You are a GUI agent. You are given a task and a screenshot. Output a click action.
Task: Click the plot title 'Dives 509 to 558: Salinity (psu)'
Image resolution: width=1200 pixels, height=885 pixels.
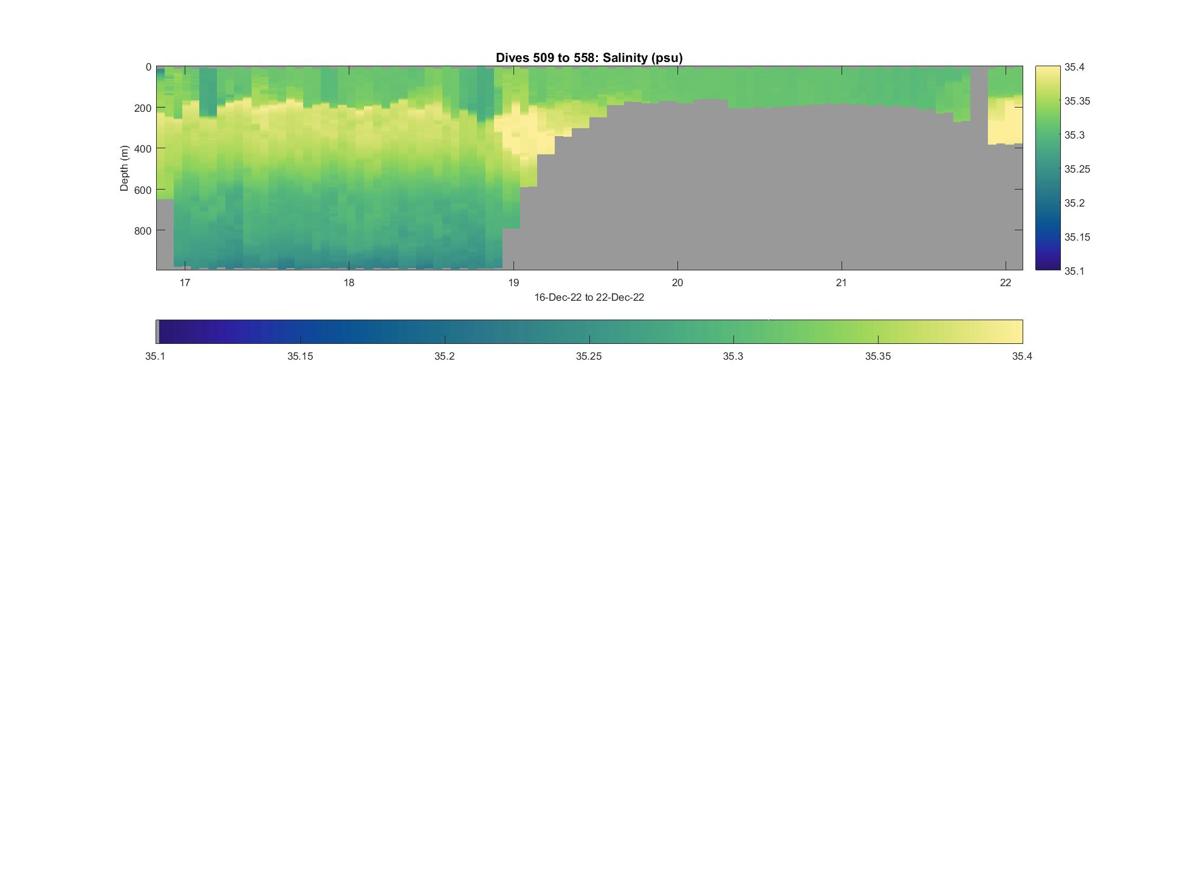pyautogui.click(x=589, y=58)
